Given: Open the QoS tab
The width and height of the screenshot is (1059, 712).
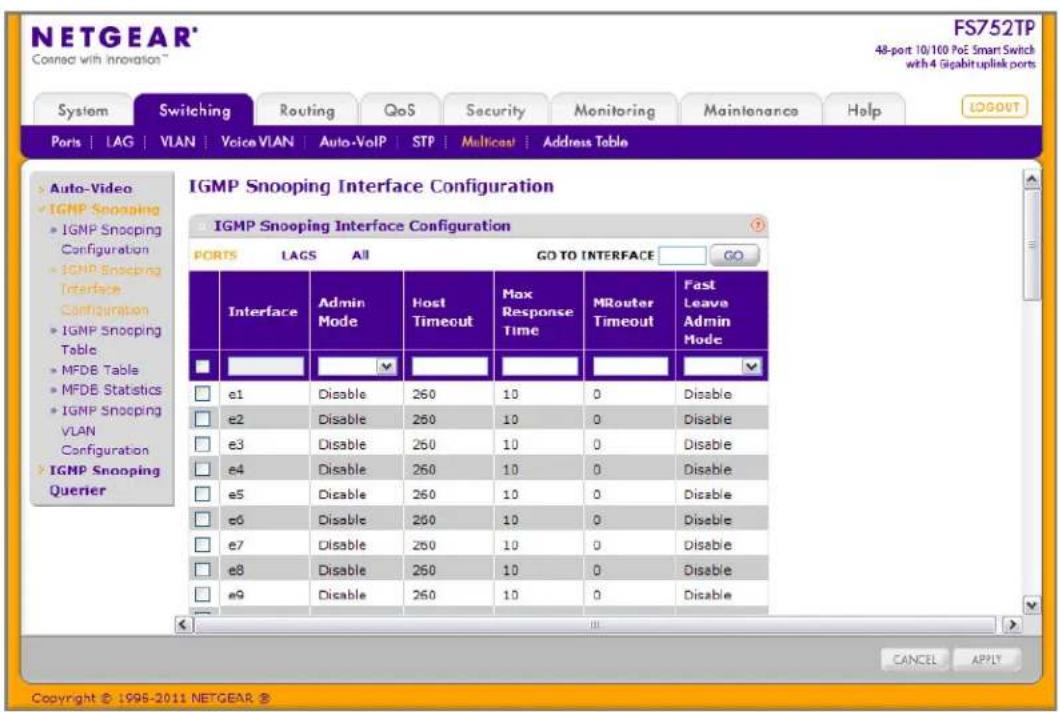Looking at the screenshot, I should click(x=400, y=110).
